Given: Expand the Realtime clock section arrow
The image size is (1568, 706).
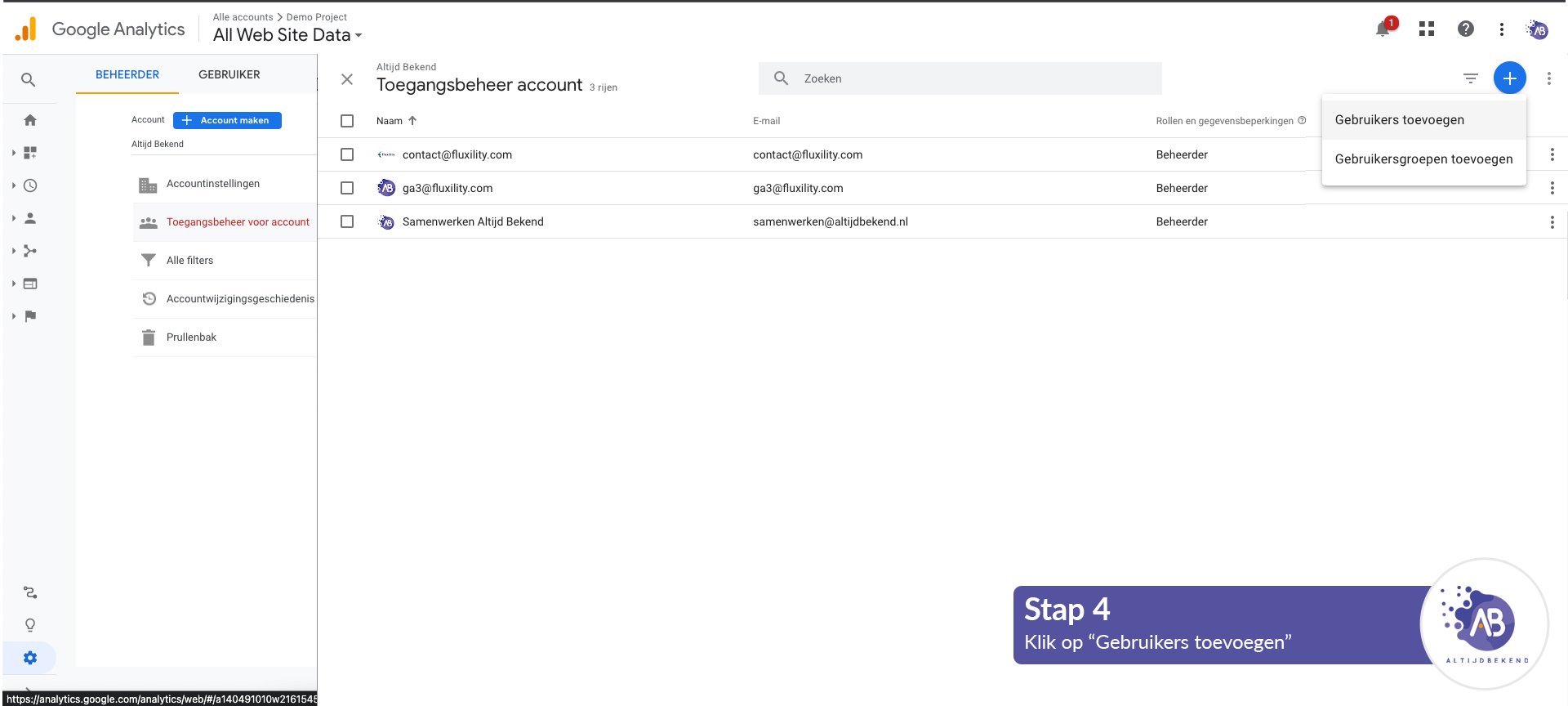Looking at the screenshot, I should (14, 185).
